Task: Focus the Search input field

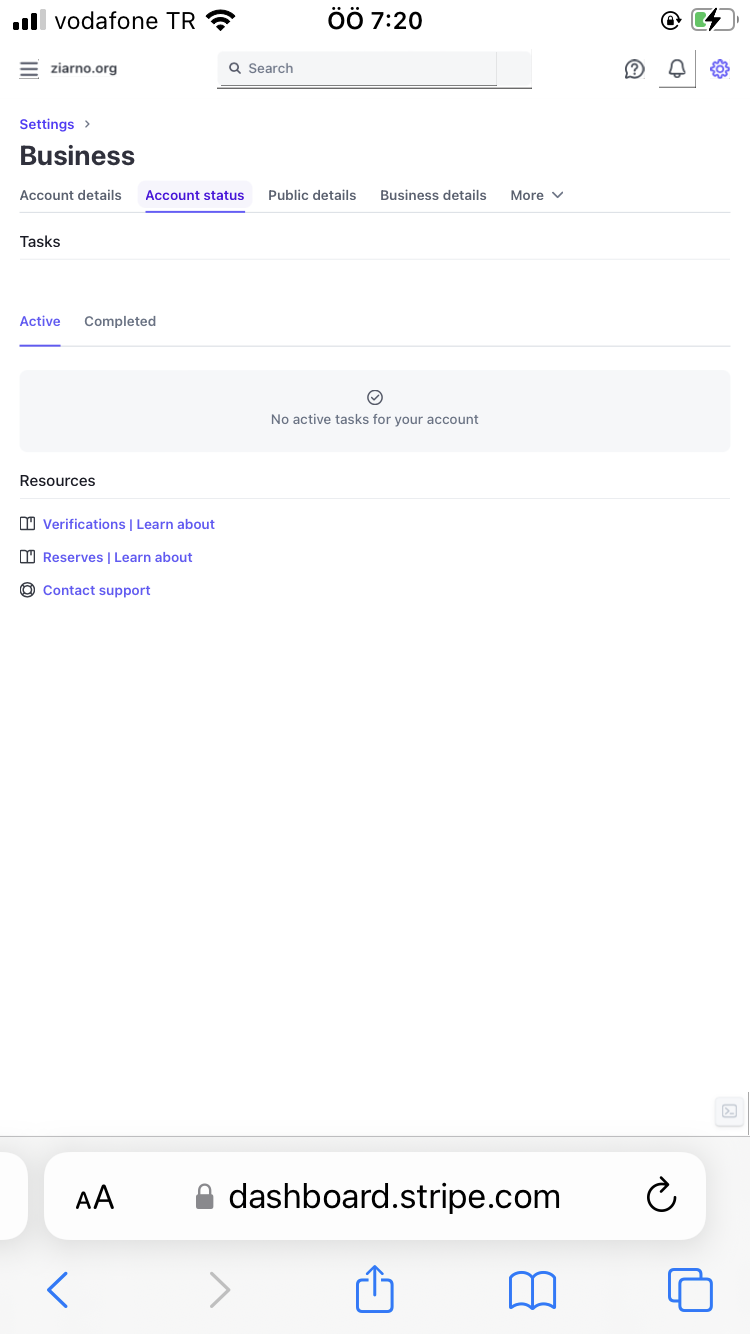Action: pyautogui.click(x=358, y=68)
